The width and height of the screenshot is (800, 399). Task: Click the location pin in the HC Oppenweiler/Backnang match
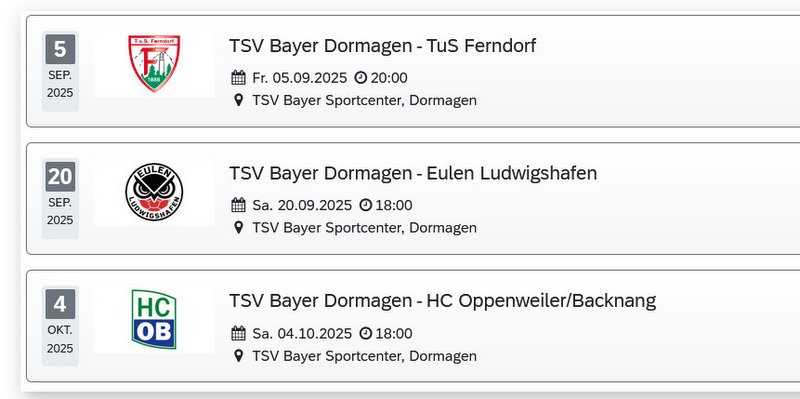pos(238,355)
